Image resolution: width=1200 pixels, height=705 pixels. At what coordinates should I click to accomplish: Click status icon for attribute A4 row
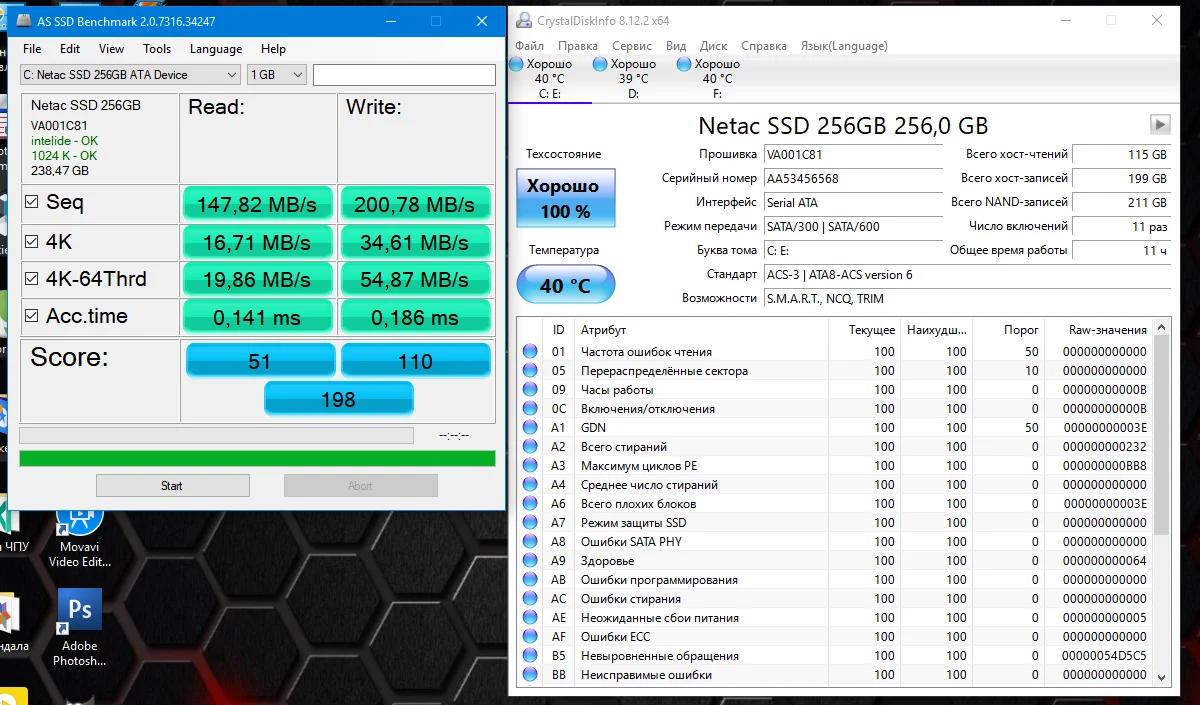[x=530, y=484]
